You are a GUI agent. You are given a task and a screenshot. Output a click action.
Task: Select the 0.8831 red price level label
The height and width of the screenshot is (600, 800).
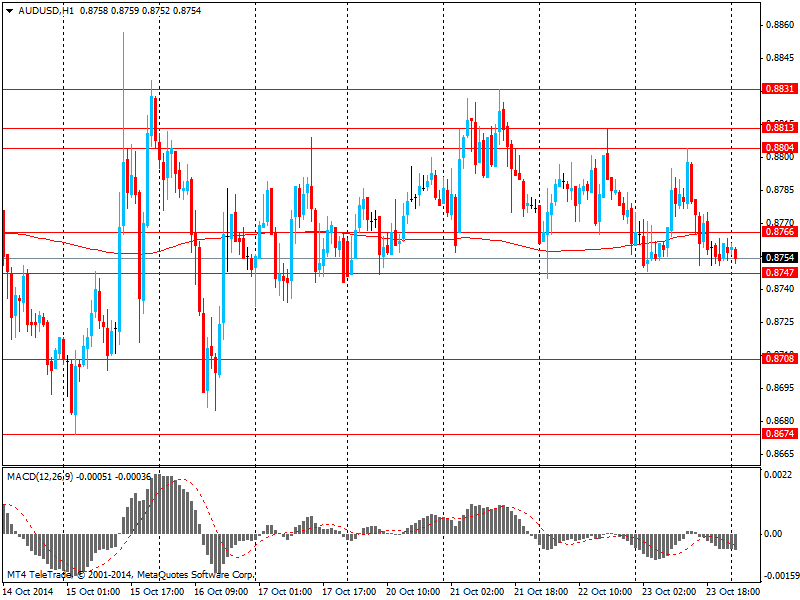pos(779,89)
